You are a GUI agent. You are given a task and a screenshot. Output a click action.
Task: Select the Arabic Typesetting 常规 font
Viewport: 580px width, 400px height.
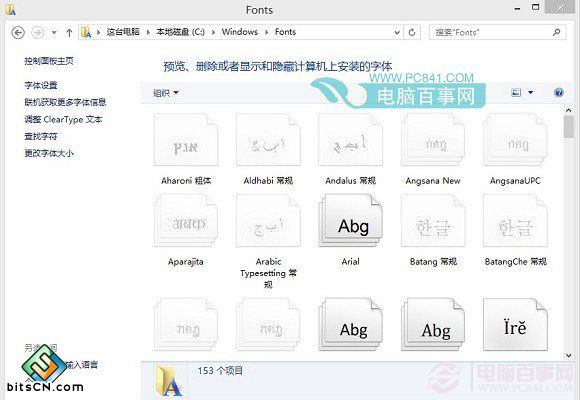point(268,242)
